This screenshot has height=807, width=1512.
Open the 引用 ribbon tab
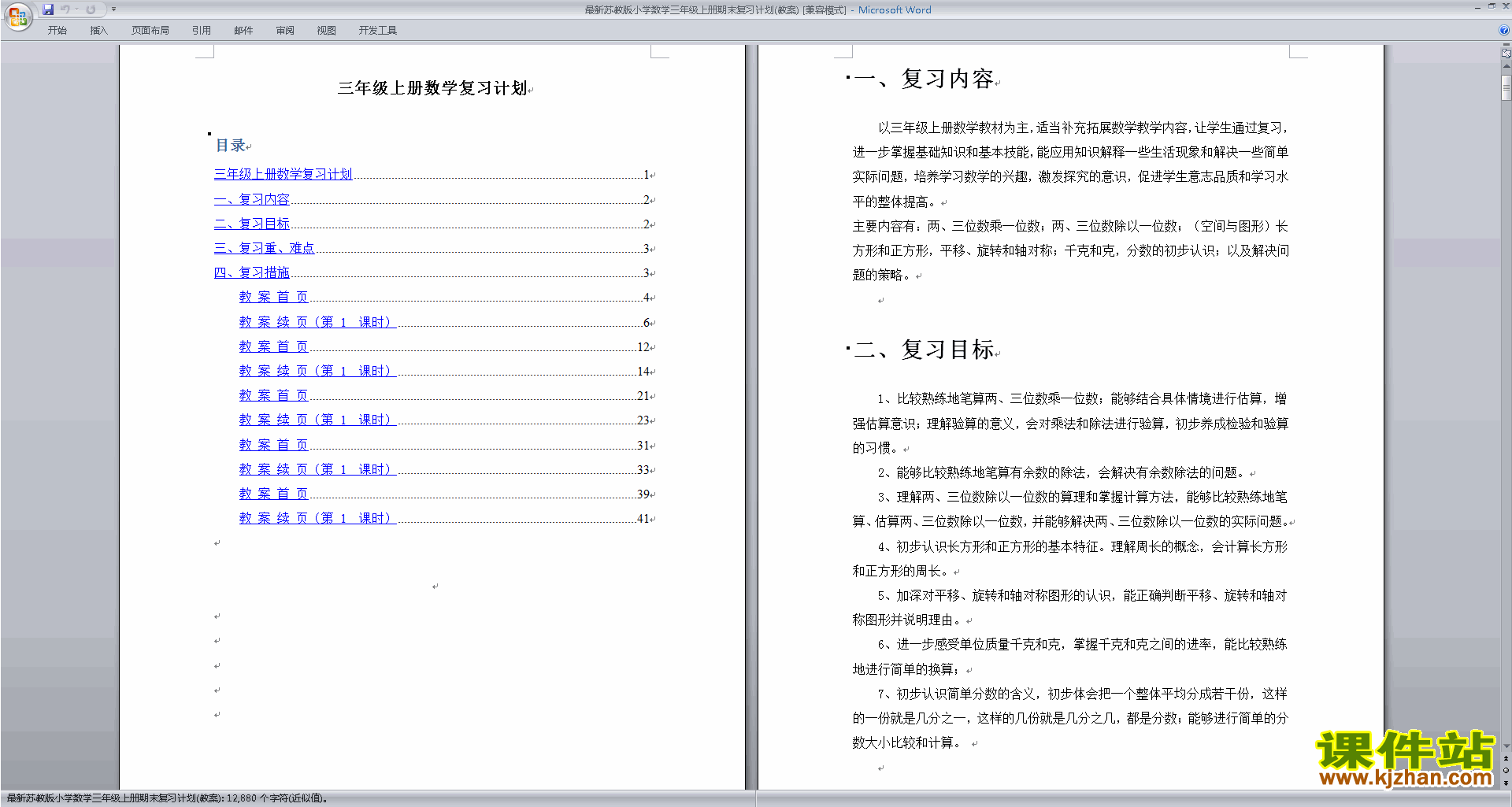click(201, 30)
